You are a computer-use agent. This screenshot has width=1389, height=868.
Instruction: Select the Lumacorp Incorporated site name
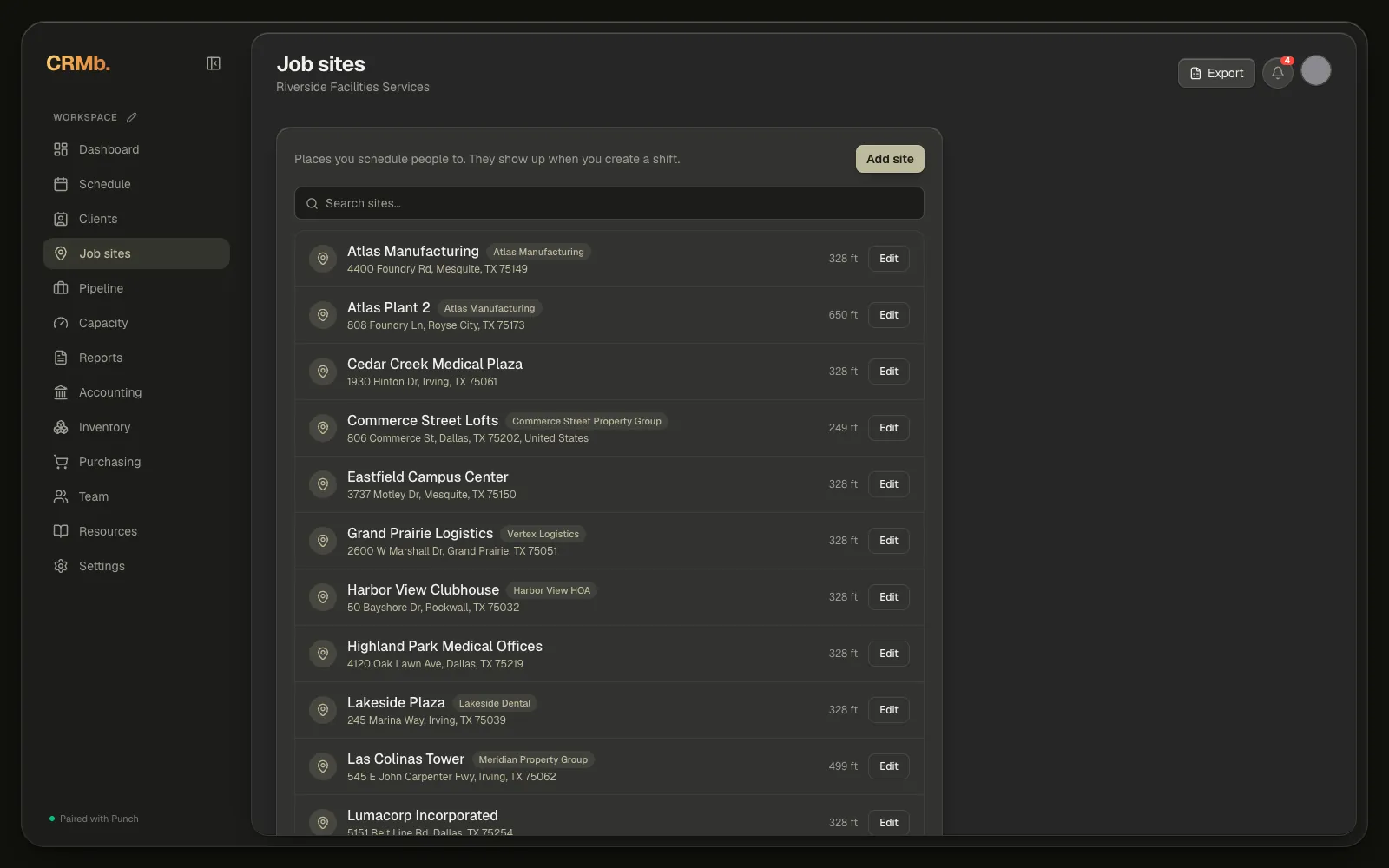tap(423, 815)
